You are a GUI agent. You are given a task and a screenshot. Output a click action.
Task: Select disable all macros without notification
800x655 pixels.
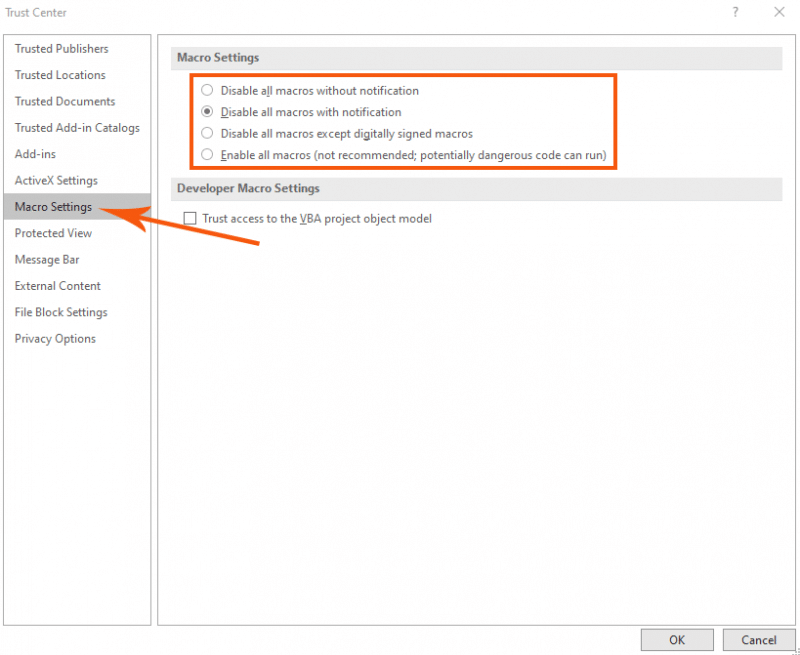pos(207,90)
